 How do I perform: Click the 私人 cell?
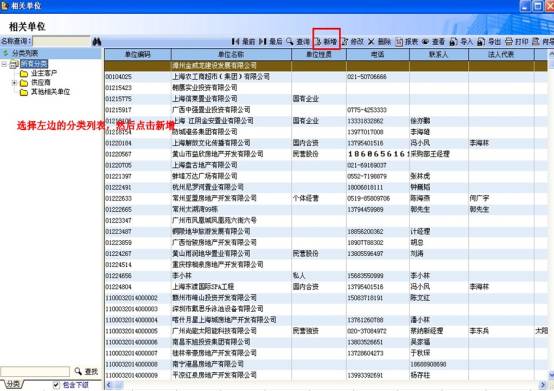click(299, 276)
